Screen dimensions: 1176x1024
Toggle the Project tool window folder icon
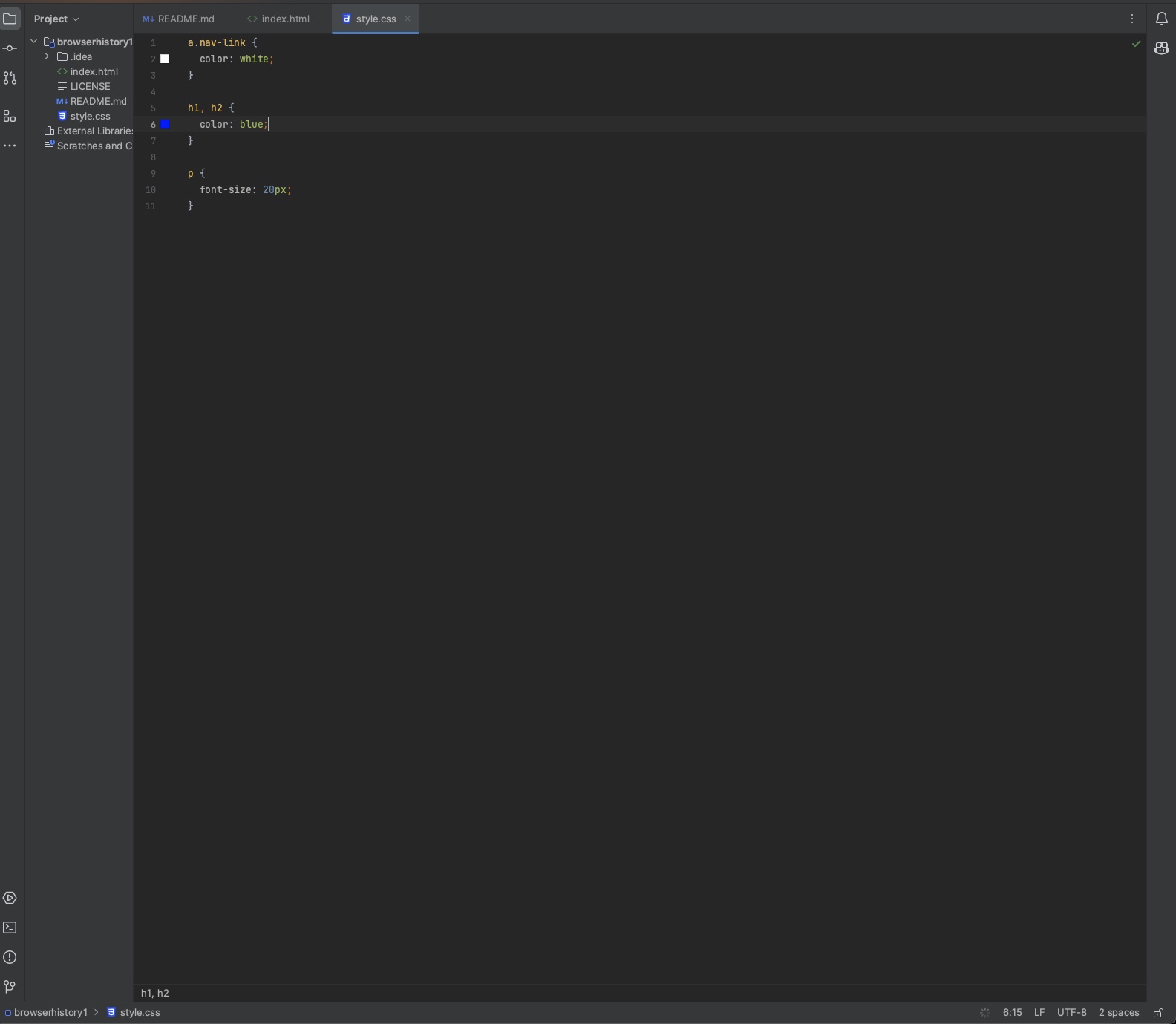tap(10, 19)
